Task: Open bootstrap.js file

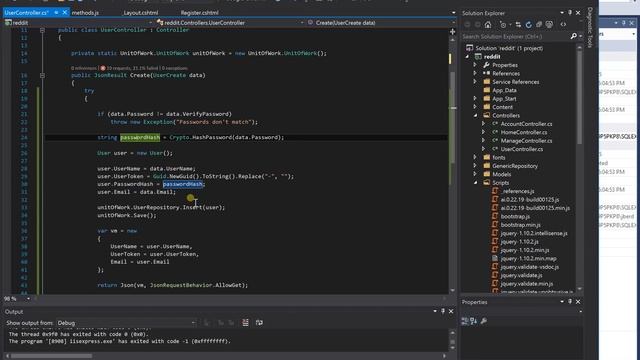Action: pos(515,216)
